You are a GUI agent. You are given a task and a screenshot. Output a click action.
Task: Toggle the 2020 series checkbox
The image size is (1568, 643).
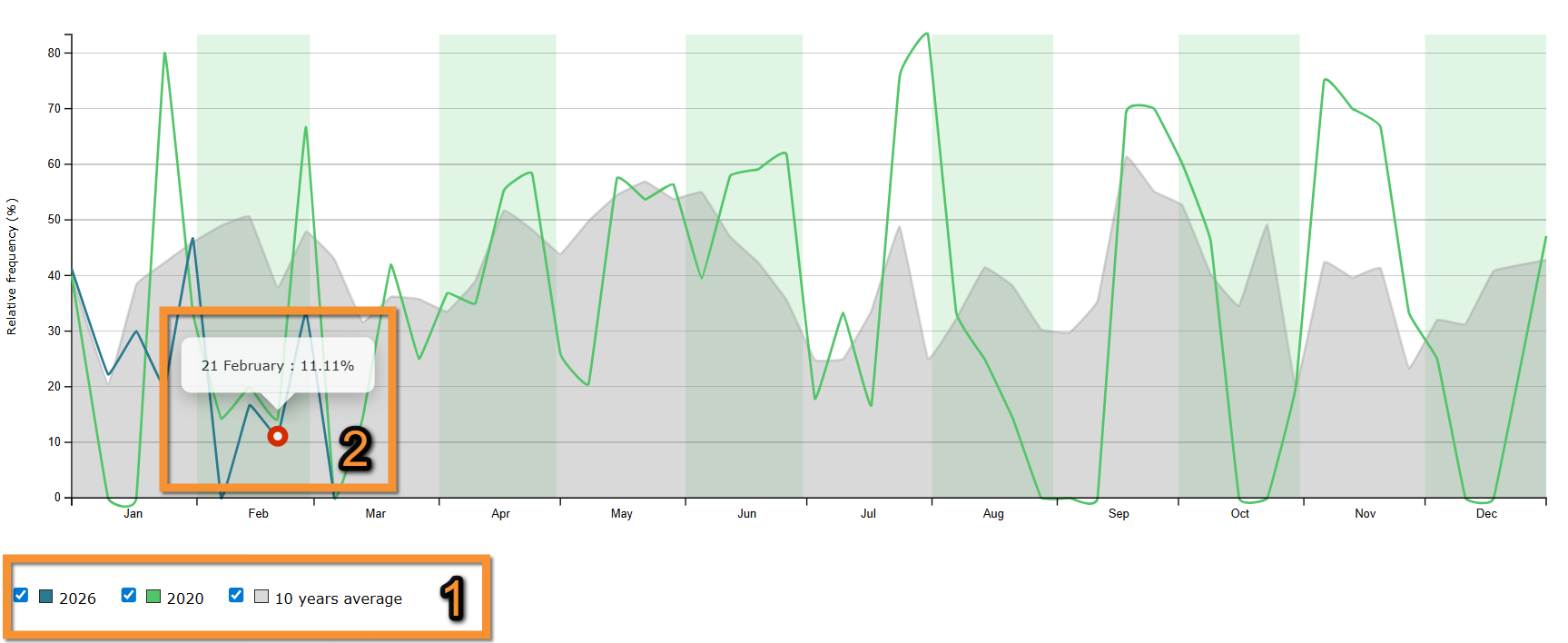[x=129, y=596]
